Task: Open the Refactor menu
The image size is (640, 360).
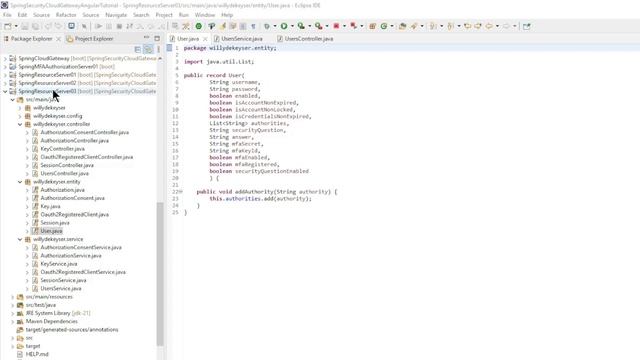Action: tap(66, 15)
